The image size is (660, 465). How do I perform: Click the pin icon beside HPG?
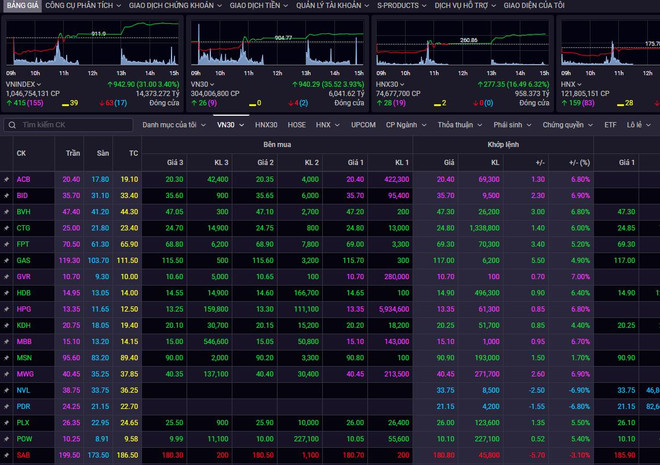(x=6, y=309)
